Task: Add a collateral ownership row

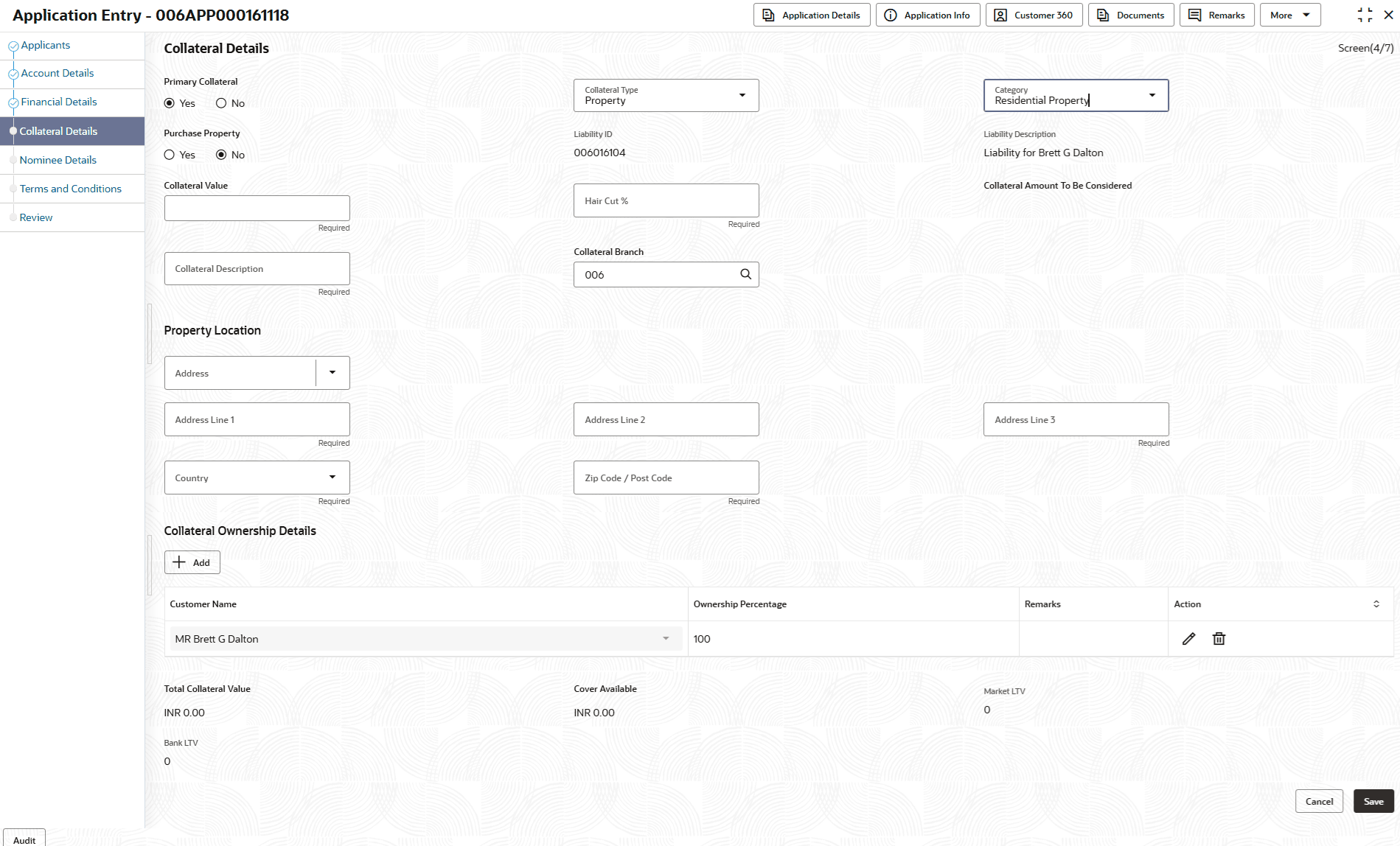Action: 192,562
